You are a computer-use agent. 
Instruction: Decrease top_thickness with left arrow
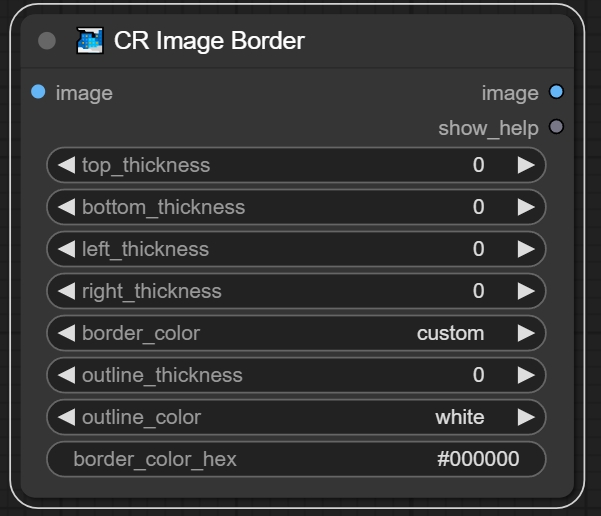(66, 165)
